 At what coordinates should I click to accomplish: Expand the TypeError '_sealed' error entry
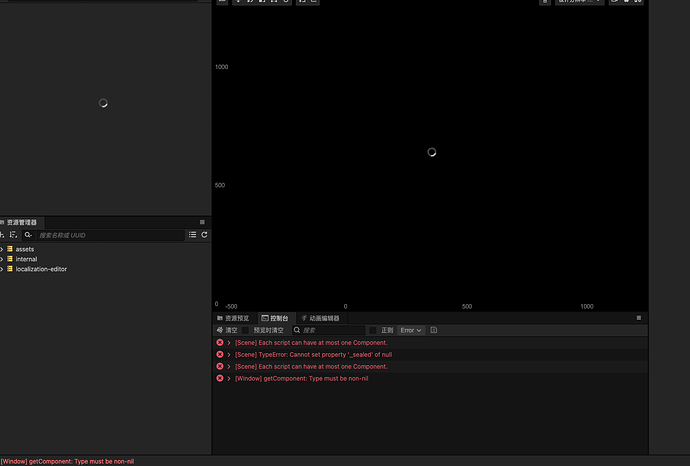click(x=229, y=354)
